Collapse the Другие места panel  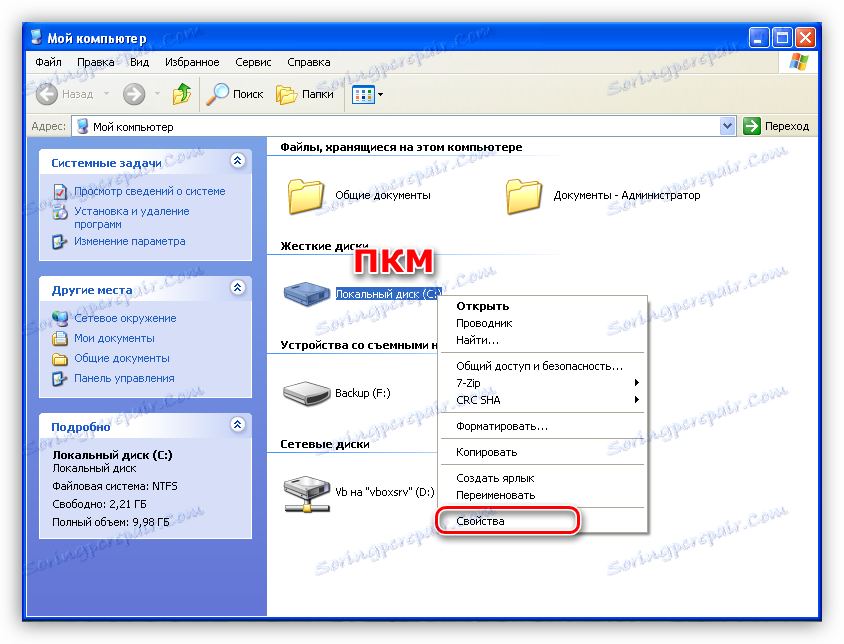click(237, 288)
